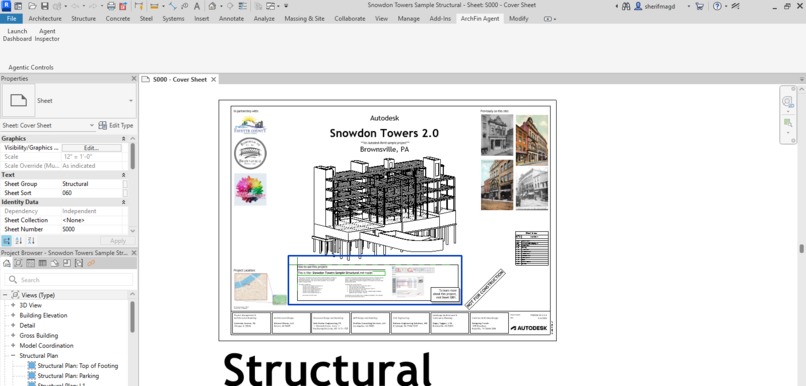This screenshot has width=806, height=386.
Task: Select 'Structural Plan: Top of Footing' view
Action: (78, 366)
